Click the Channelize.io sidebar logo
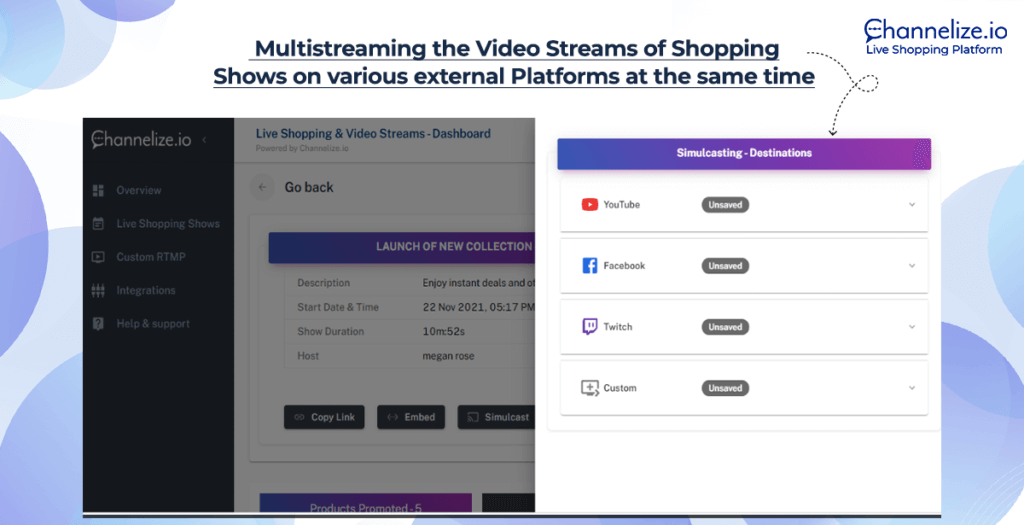Image resolution: width=1024 pixels, height=525 pixels. tap(141, 139)
